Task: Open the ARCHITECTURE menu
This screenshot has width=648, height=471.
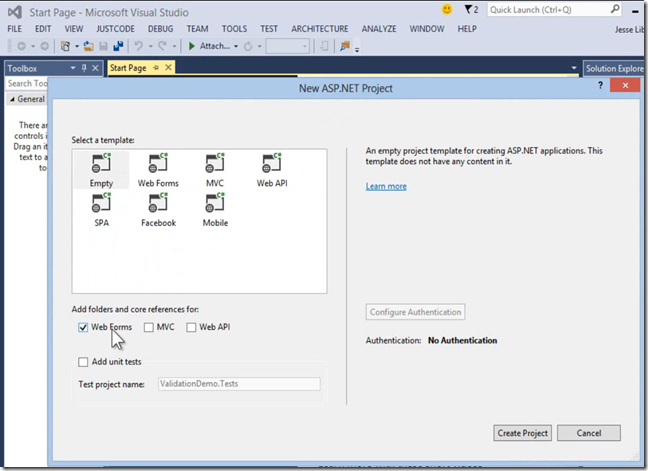Action: pyautogui.click(x=320, y=29)
